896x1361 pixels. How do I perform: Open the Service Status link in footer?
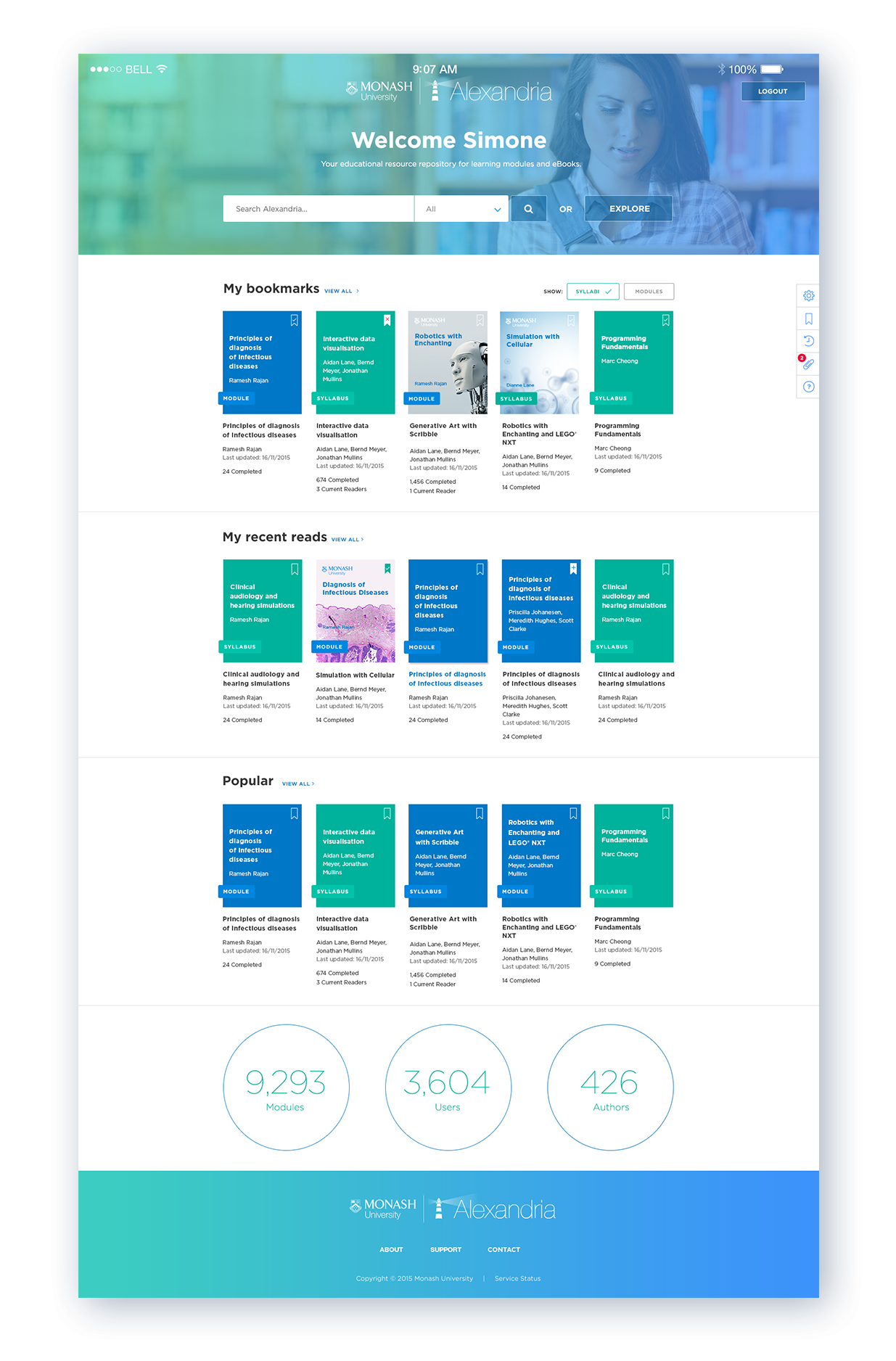(x=517, y=1278)
